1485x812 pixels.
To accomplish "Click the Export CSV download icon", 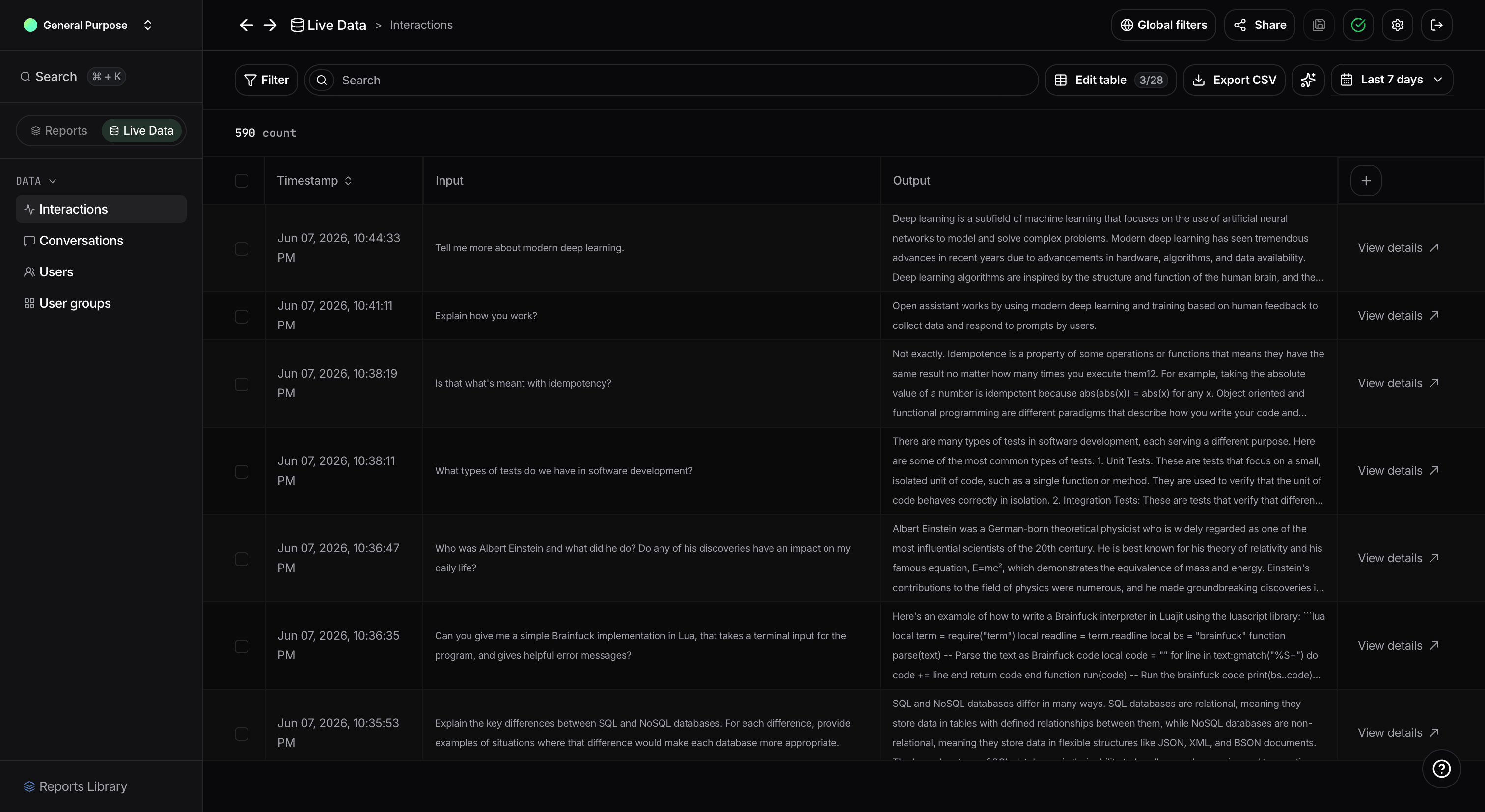I will click(1199, 80).
